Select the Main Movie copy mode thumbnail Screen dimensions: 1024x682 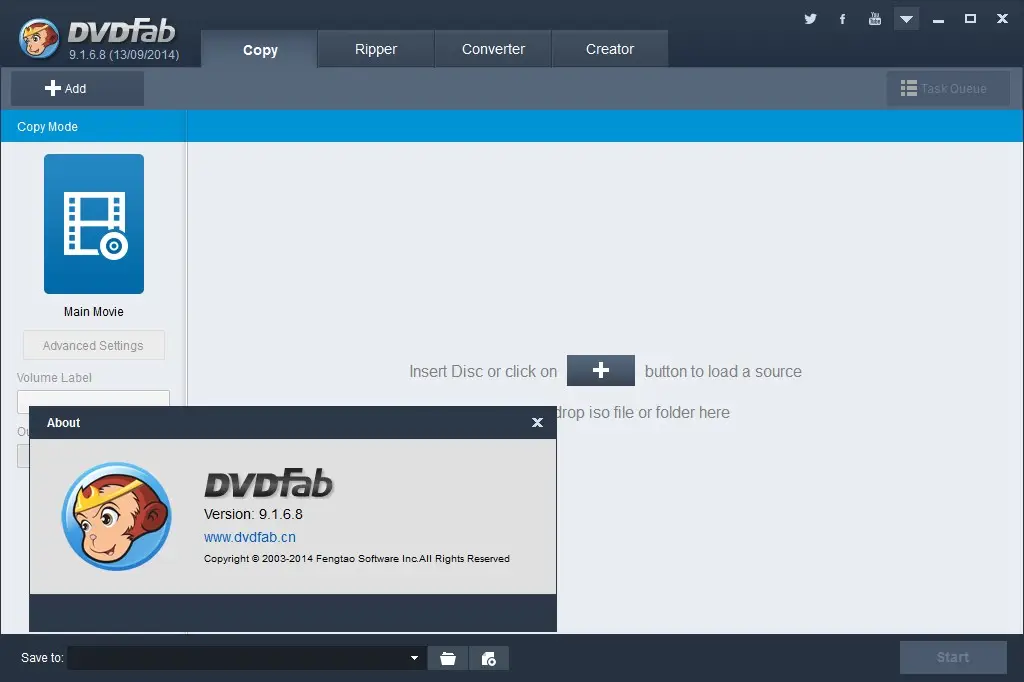tap(94, 224)
